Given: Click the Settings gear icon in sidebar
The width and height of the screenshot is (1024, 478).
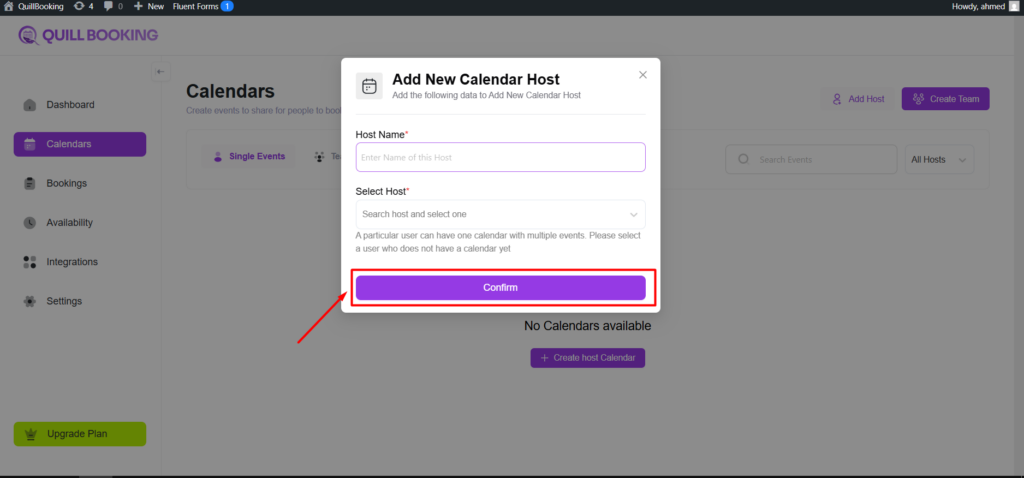Looking at the screenshot, I should [x=29, y=301].
